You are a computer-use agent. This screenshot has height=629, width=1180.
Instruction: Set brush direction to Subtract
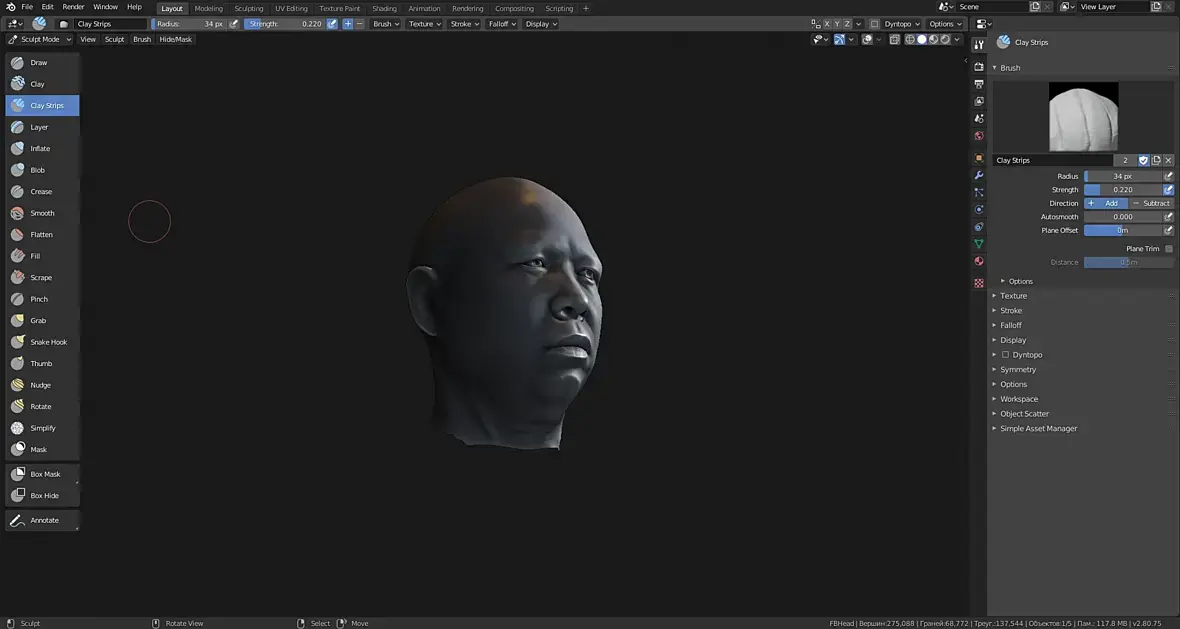point(1152,203)
